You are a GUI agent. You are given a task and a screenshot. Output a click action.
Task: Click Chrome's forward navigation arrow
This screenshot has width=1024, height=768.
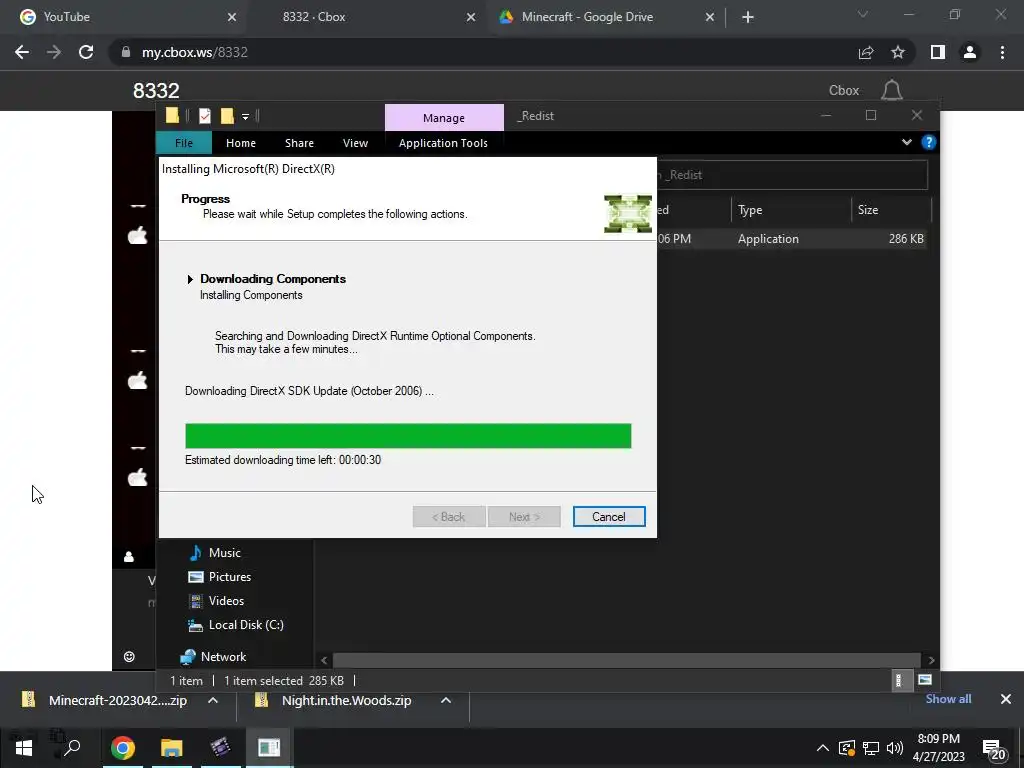[54, 52]
